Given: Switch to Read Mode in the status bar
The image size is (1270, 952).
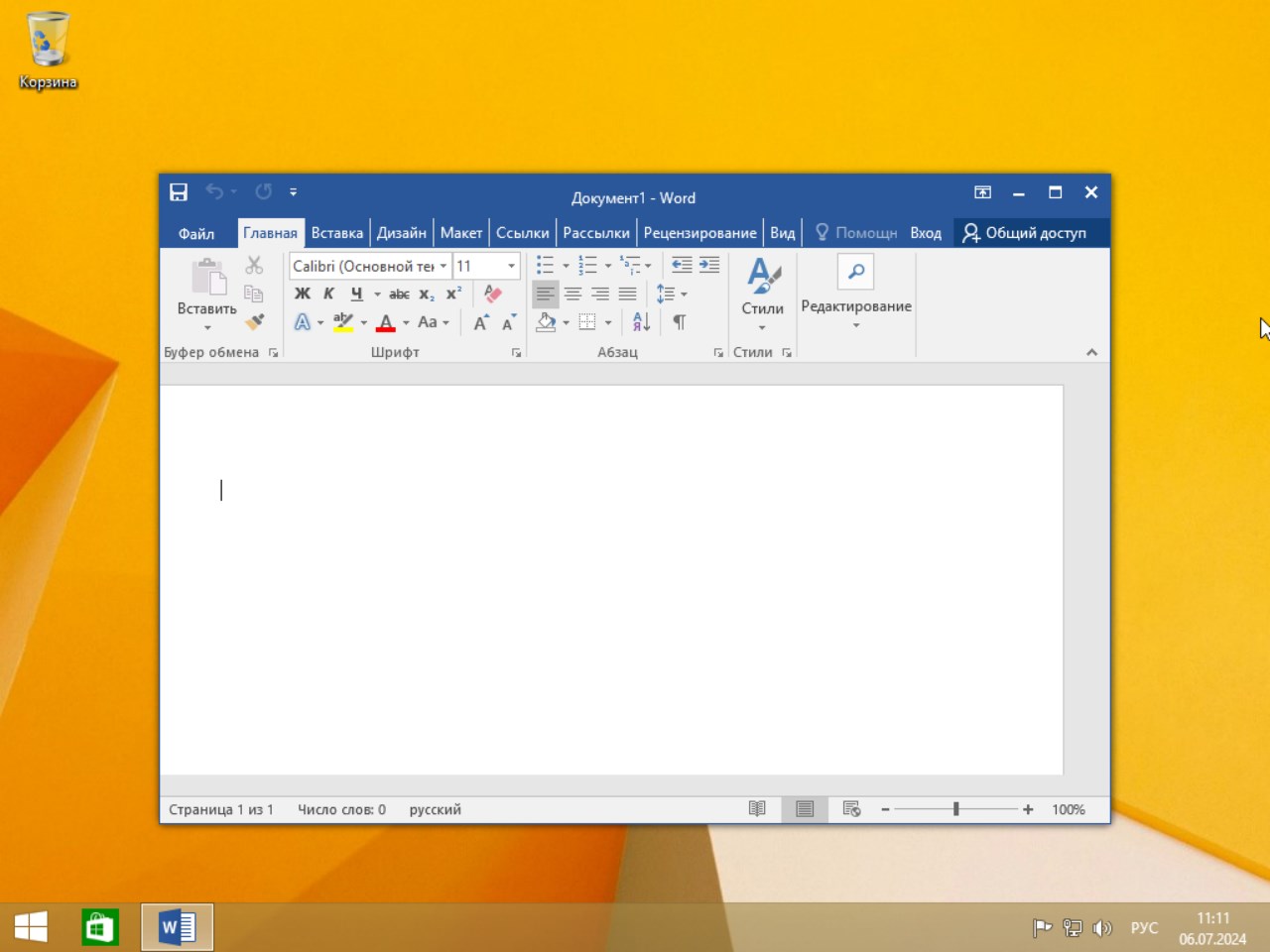Looking at the screenshot, I should 757,809.
